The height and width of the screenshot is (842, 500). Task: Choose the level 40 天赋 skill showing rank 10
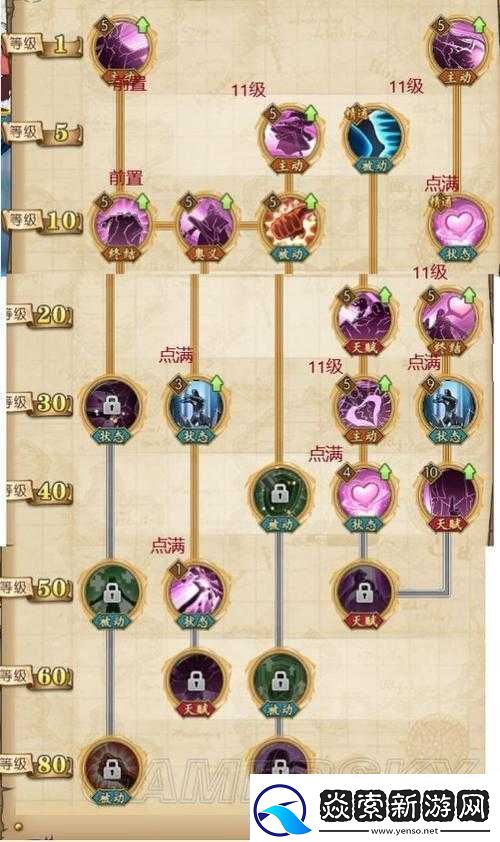point(448,497)
